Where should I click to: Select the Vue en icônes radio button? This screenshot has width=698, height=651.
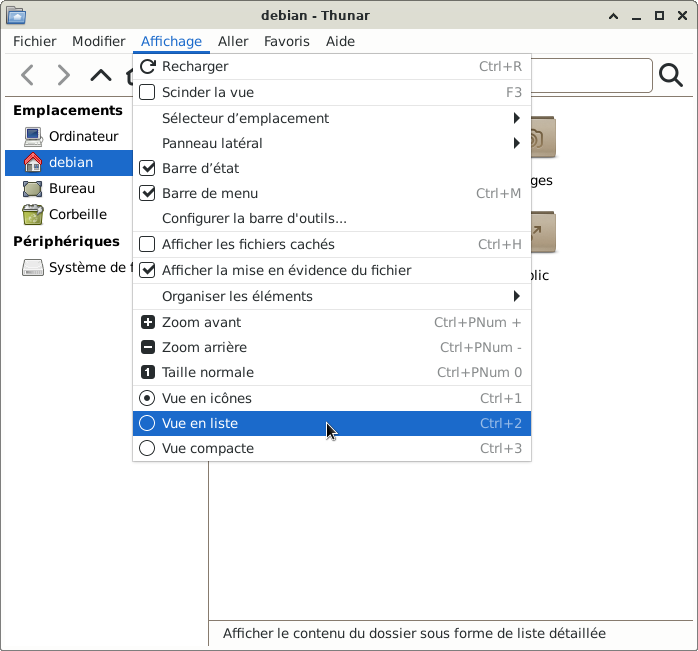[x=147, y=398]
